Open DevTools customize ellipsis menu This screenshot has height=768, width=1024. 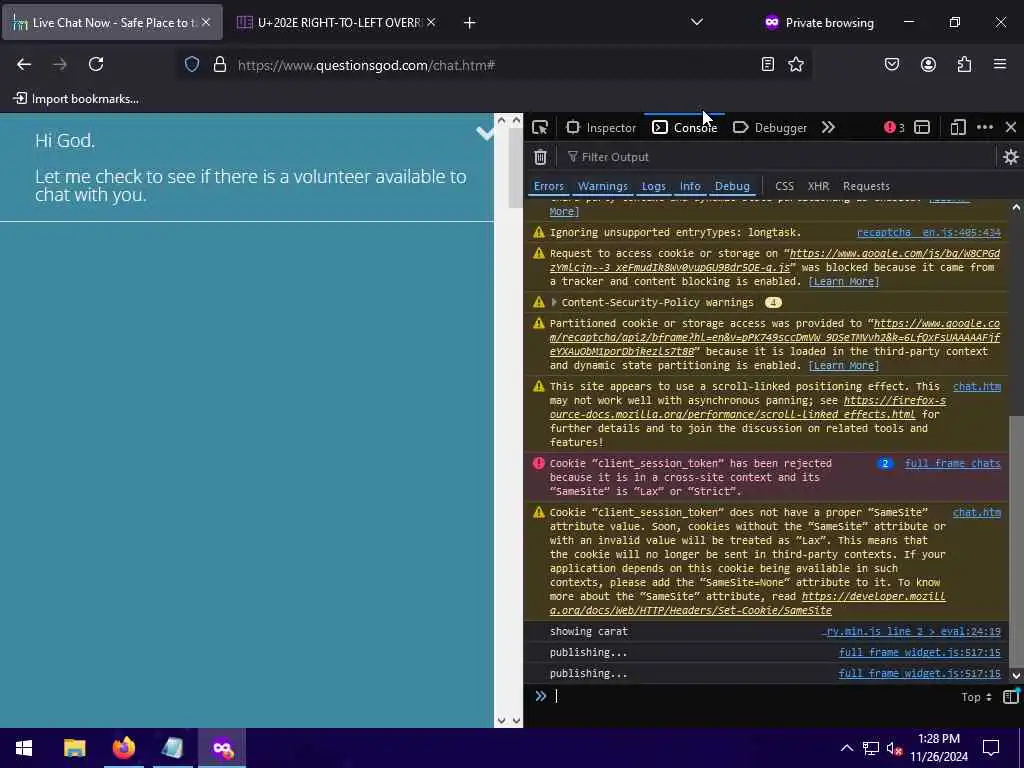pyautogui.click(x=985, y=127)
